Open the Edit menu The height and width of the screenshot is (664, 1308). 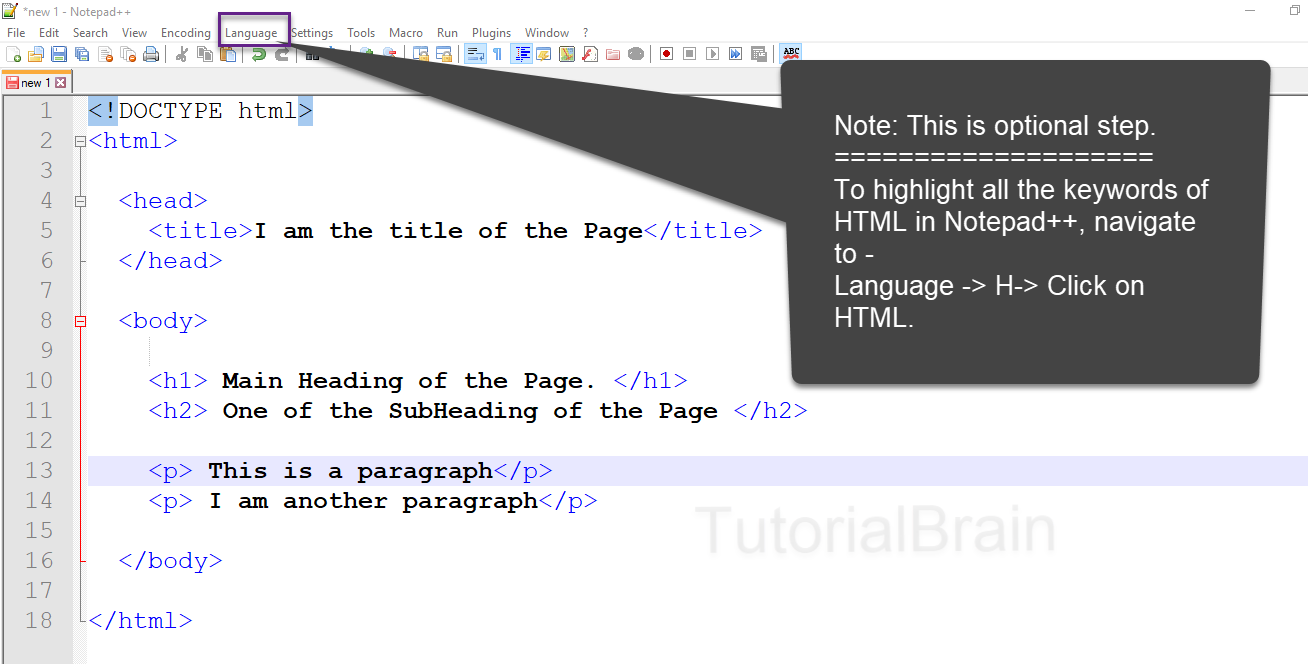point(49,33)
